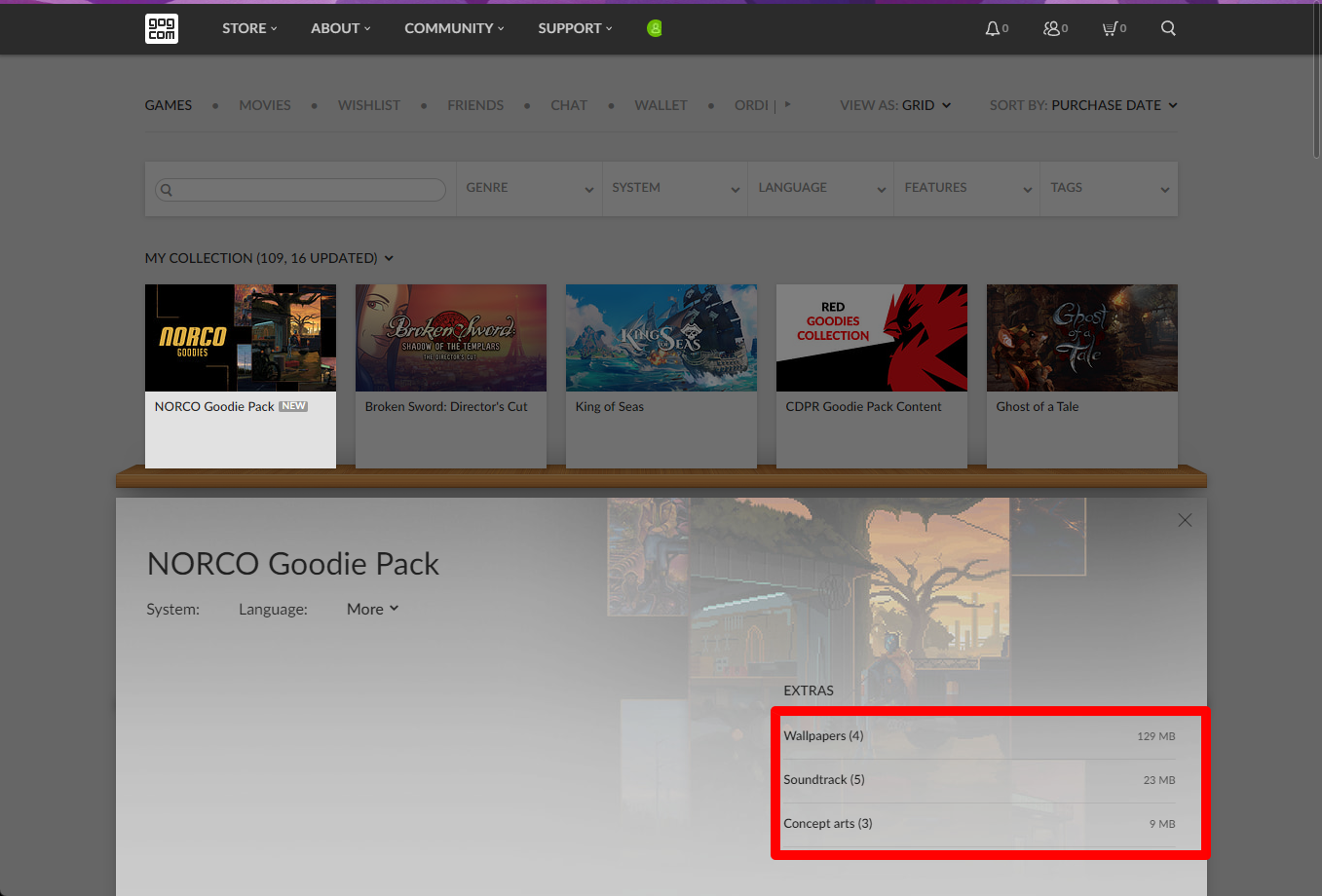This screenshot has width=1322, height=896.
Task: Click the small arrow after ORDI tab
Action: point(788,104)
